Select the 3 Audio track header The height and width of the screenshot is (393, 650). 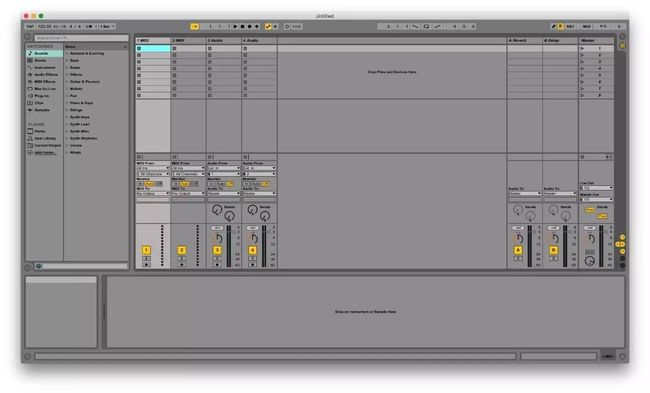[224, 41]
